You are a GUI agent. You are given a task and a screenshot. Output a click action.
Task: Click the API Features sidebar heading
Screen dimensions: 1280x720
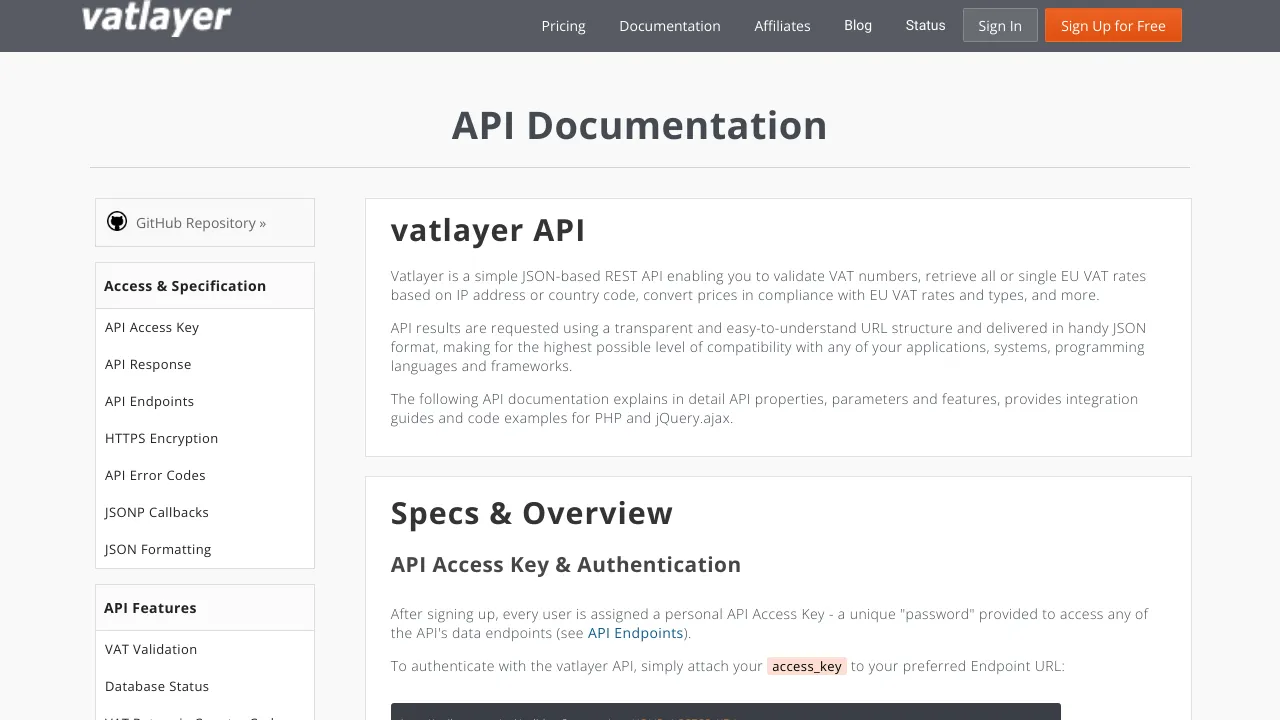(150, 608)
